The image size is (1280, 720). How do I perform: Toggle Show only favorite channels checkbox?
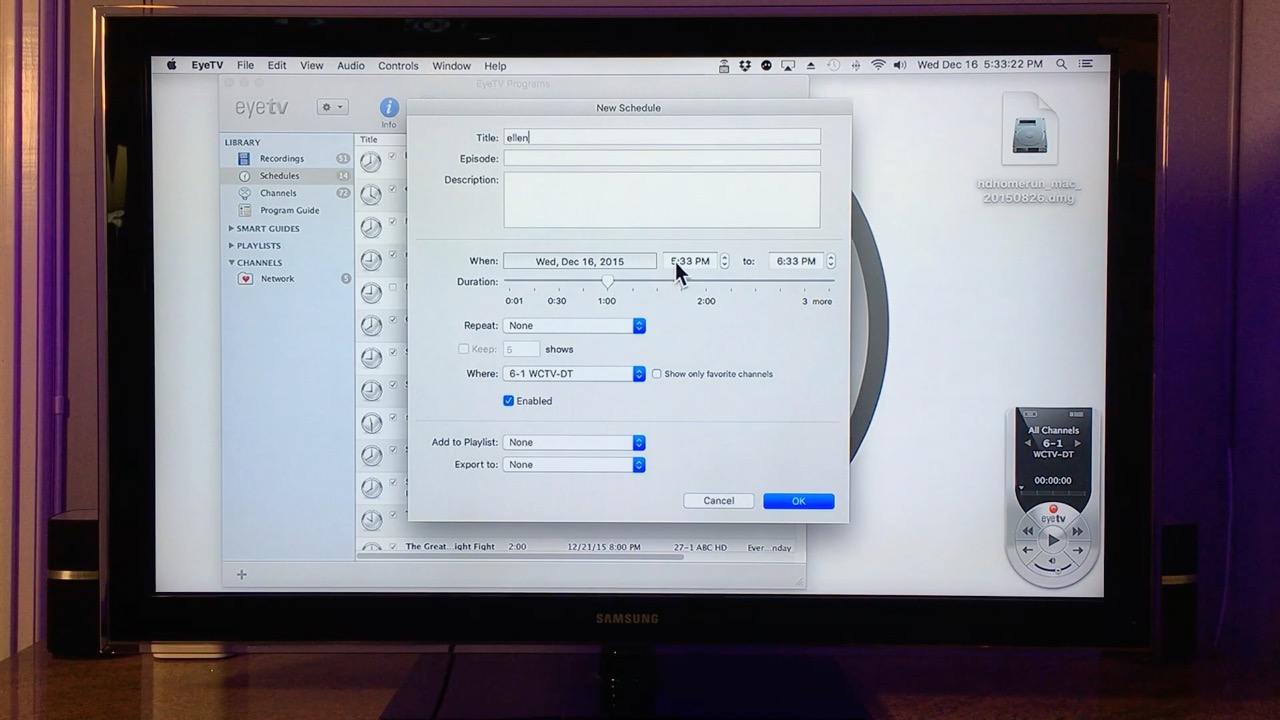pyautogui.click(x=657, y=374)
